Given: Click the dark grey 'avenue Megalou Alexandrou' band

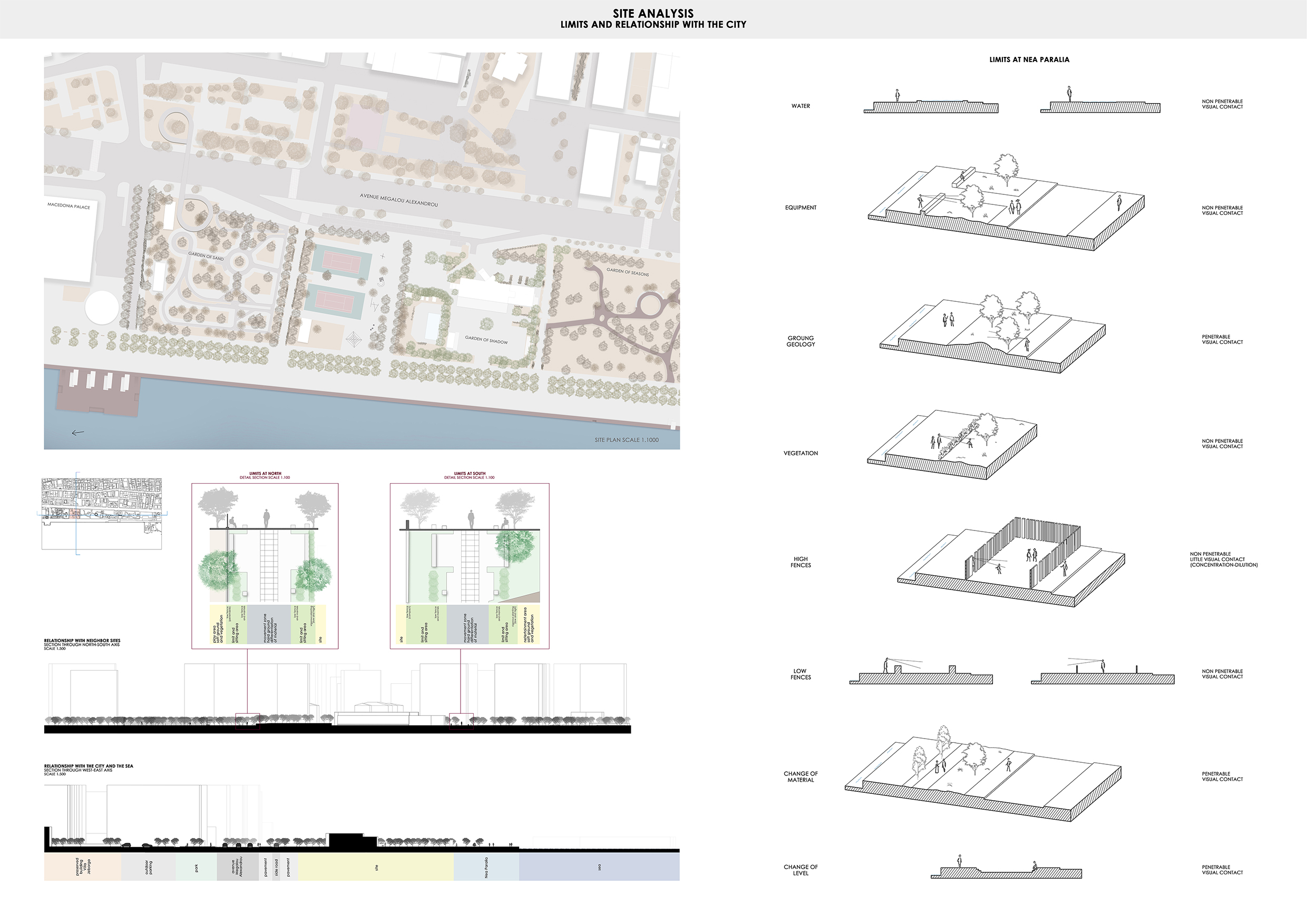Looking at the screenshot, I should (238, 867).
